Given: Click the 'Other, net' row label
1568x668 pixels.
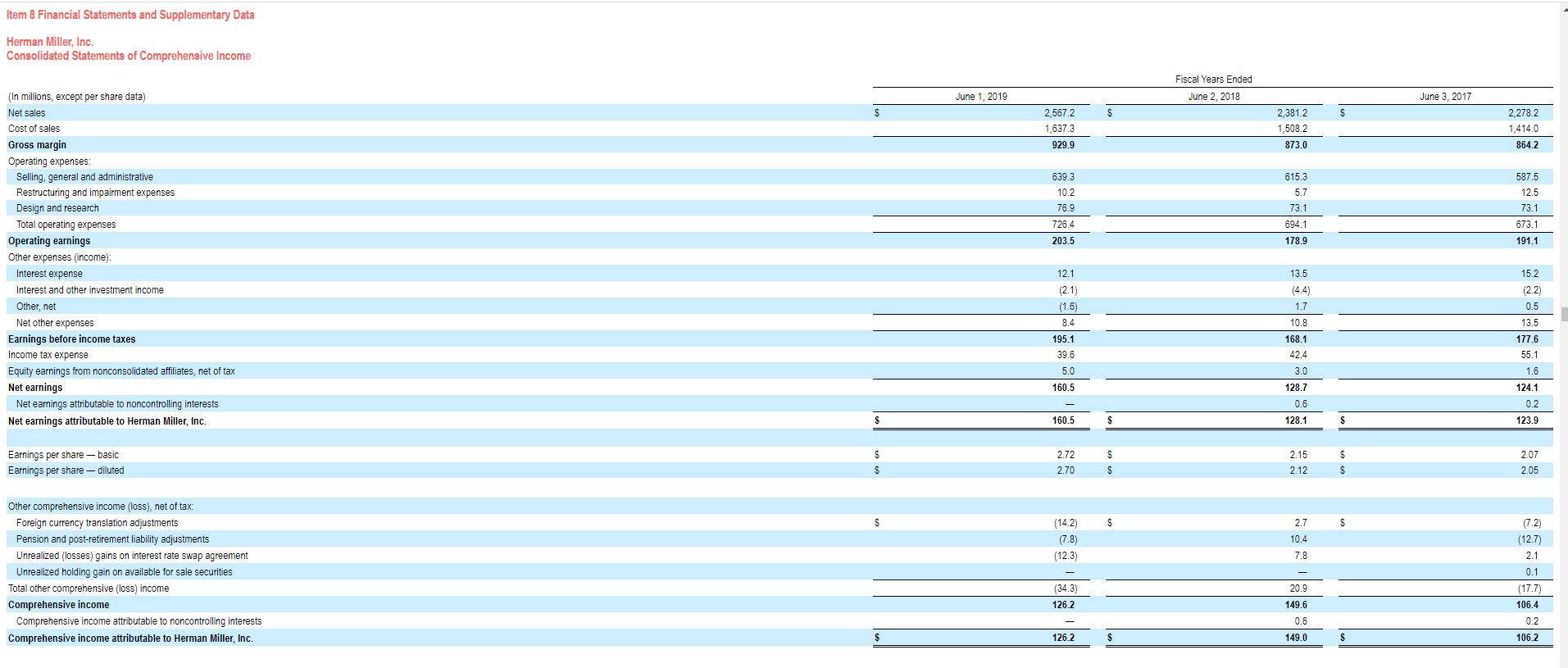Looking at the screenshot, I should point(36,307).
